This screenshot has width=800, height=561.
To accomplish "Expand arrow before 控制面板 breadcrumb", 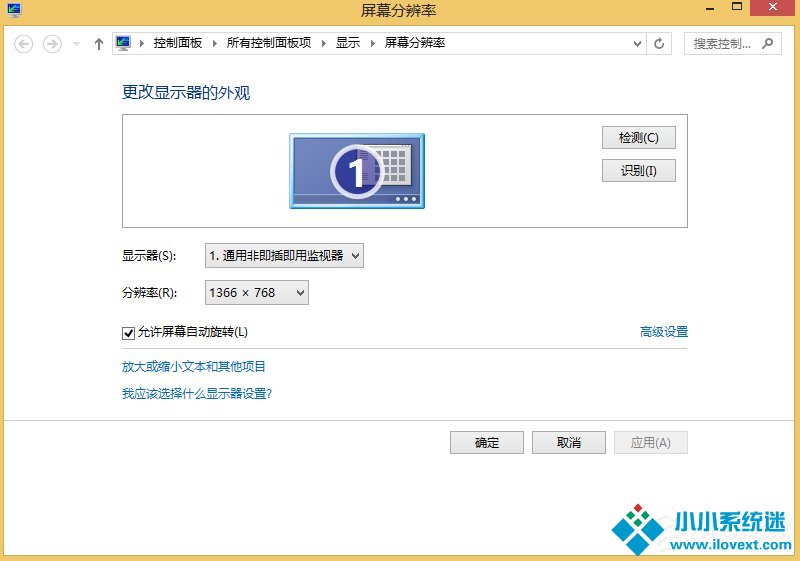I will 142,43.
